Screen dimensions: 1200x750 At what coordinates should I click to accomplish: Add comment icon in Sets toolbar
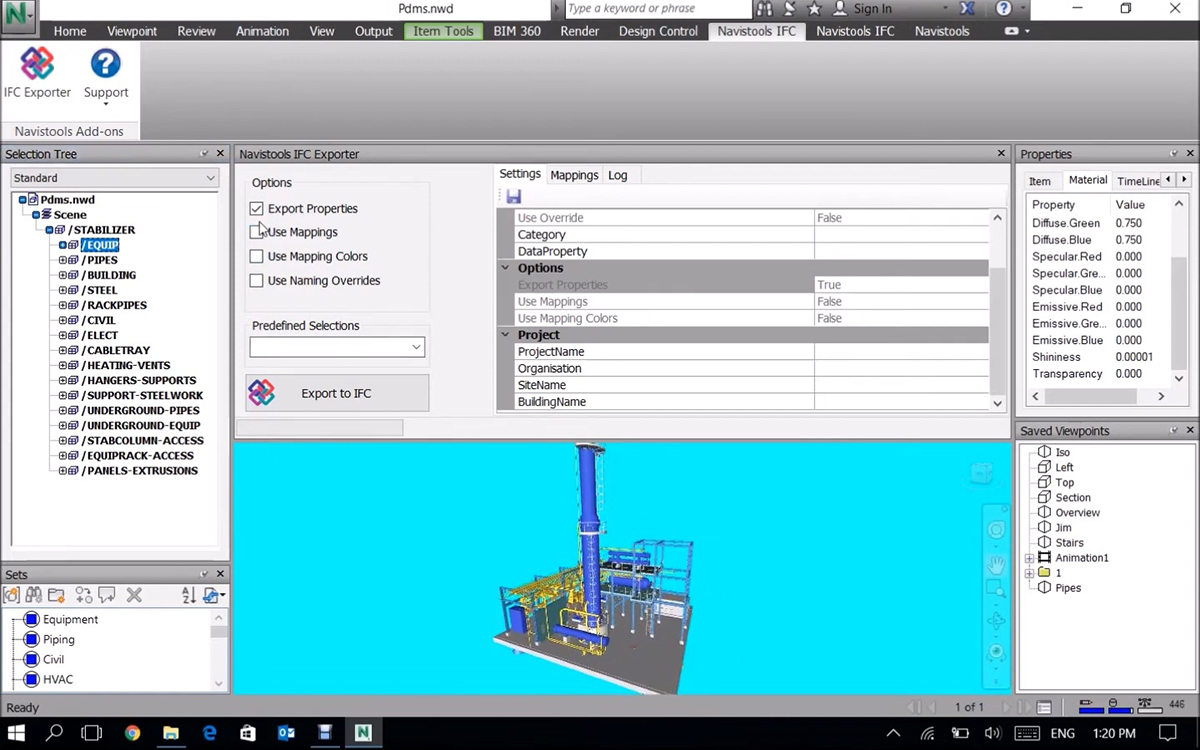[x=106, y=595]
